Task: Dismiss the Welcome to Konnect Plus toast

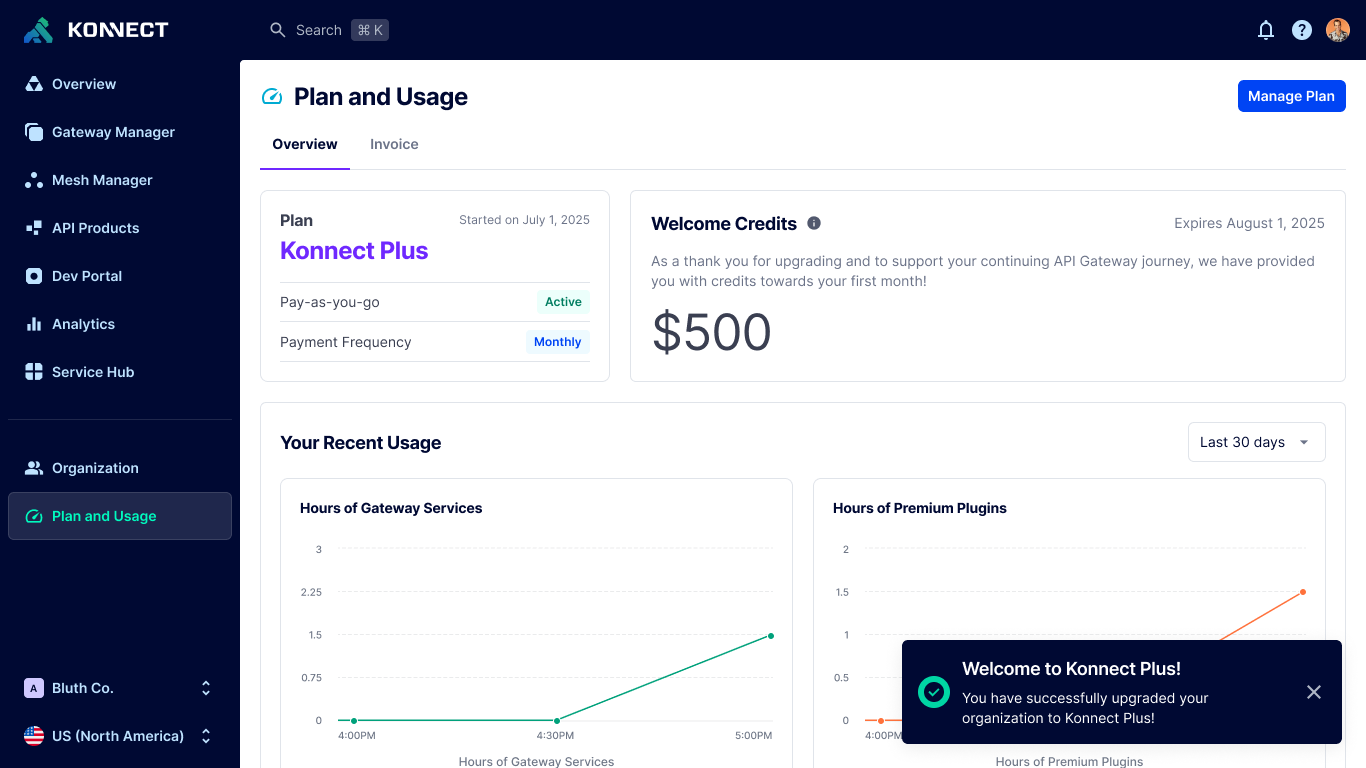Action: (1314, 692)
